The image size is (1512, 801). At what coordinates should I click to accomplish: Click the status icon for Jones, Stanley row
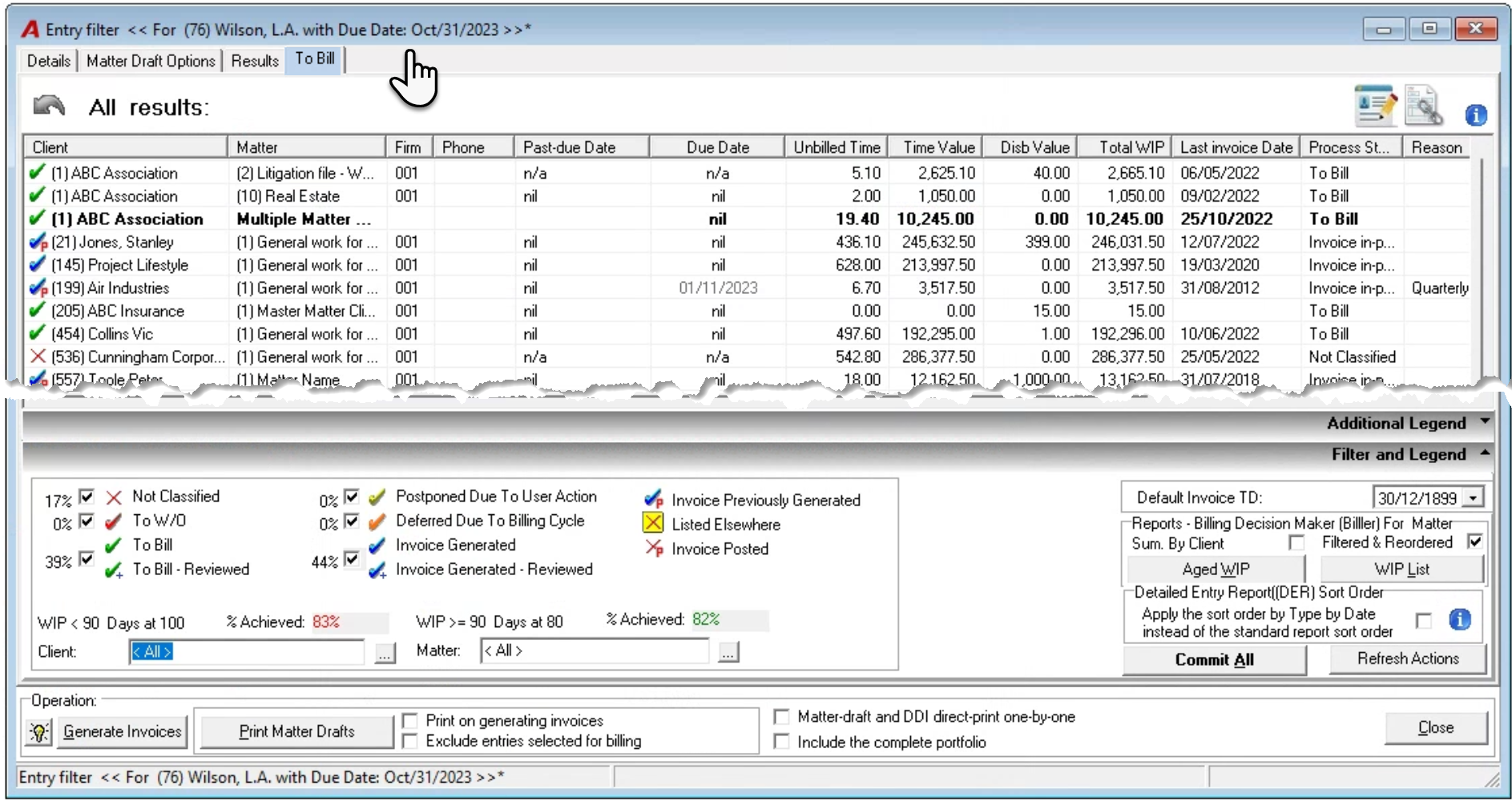38,242
